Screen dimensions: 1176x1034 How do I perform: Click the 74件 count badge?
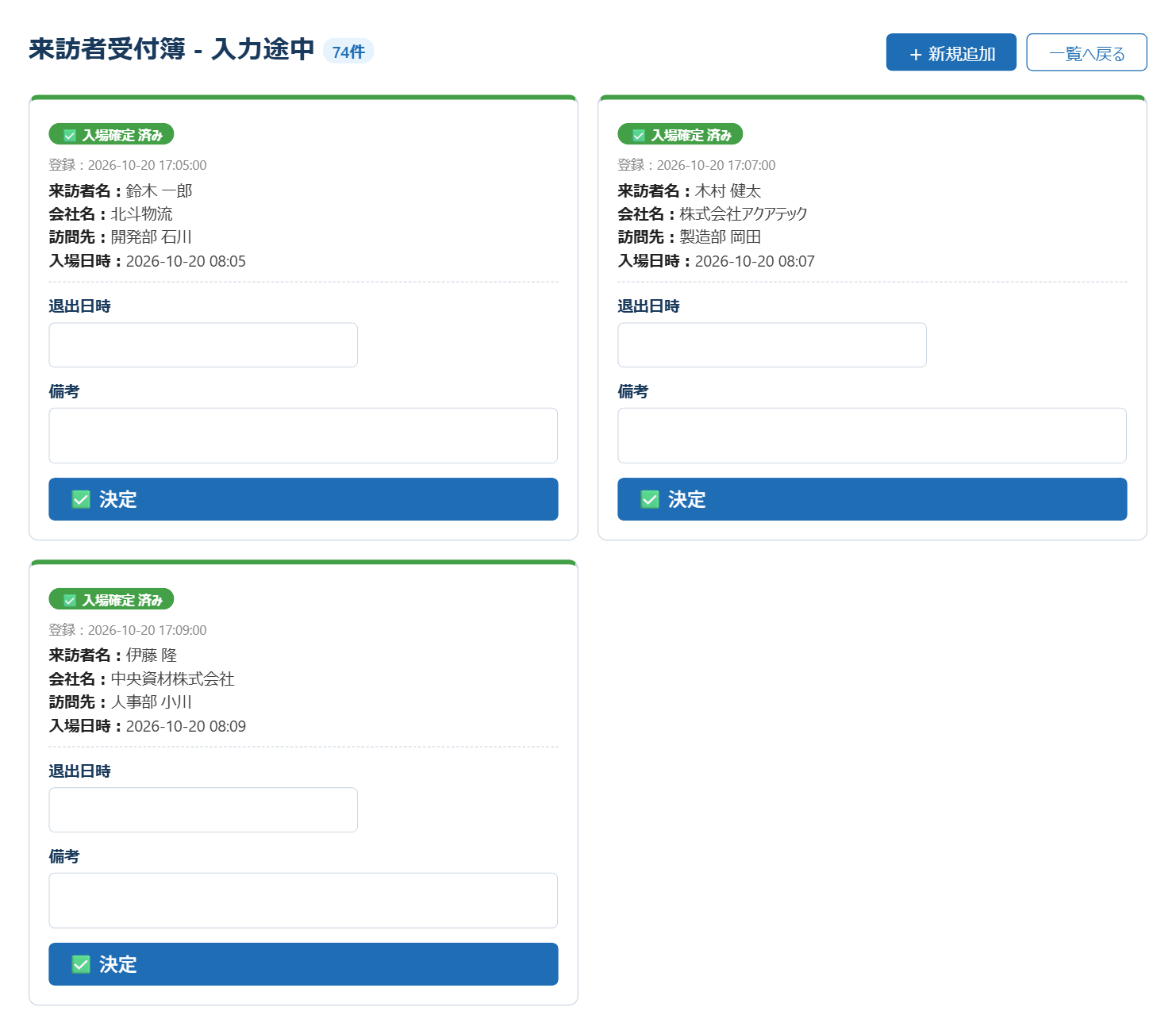pos(348,52)
